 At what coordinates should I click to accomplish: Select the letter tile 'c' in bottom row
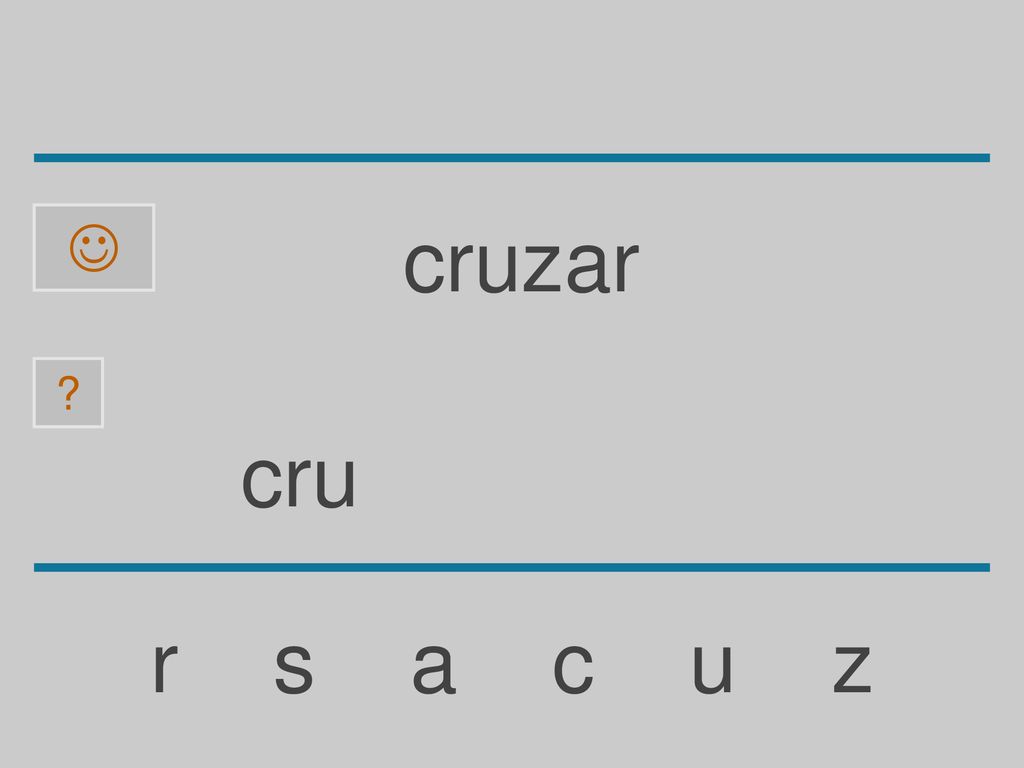click(x=573, y=668)
